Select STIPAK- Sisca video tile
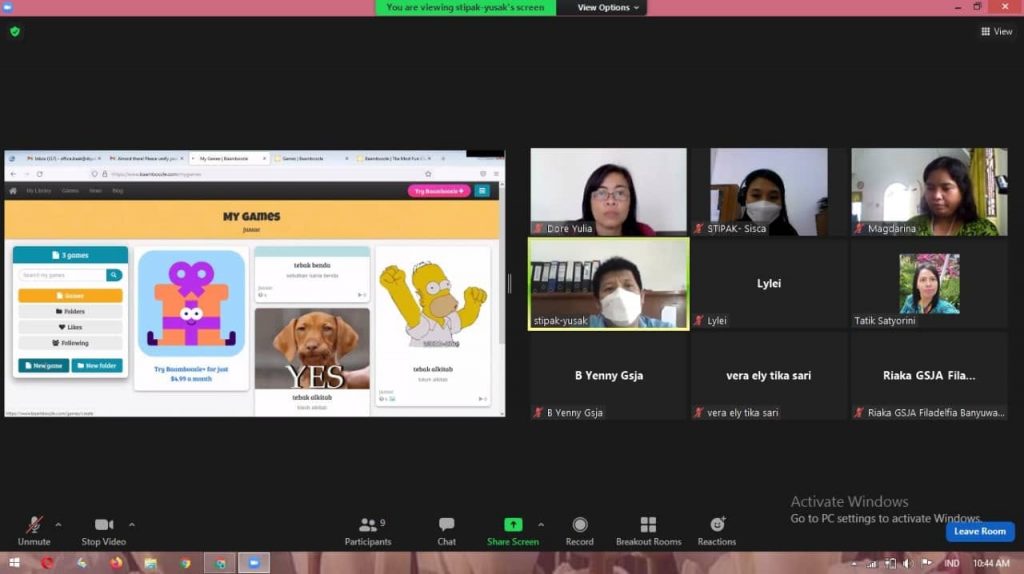Image resolution: width=1024 pixels, height=574 pixels. [x=769, y=191]
